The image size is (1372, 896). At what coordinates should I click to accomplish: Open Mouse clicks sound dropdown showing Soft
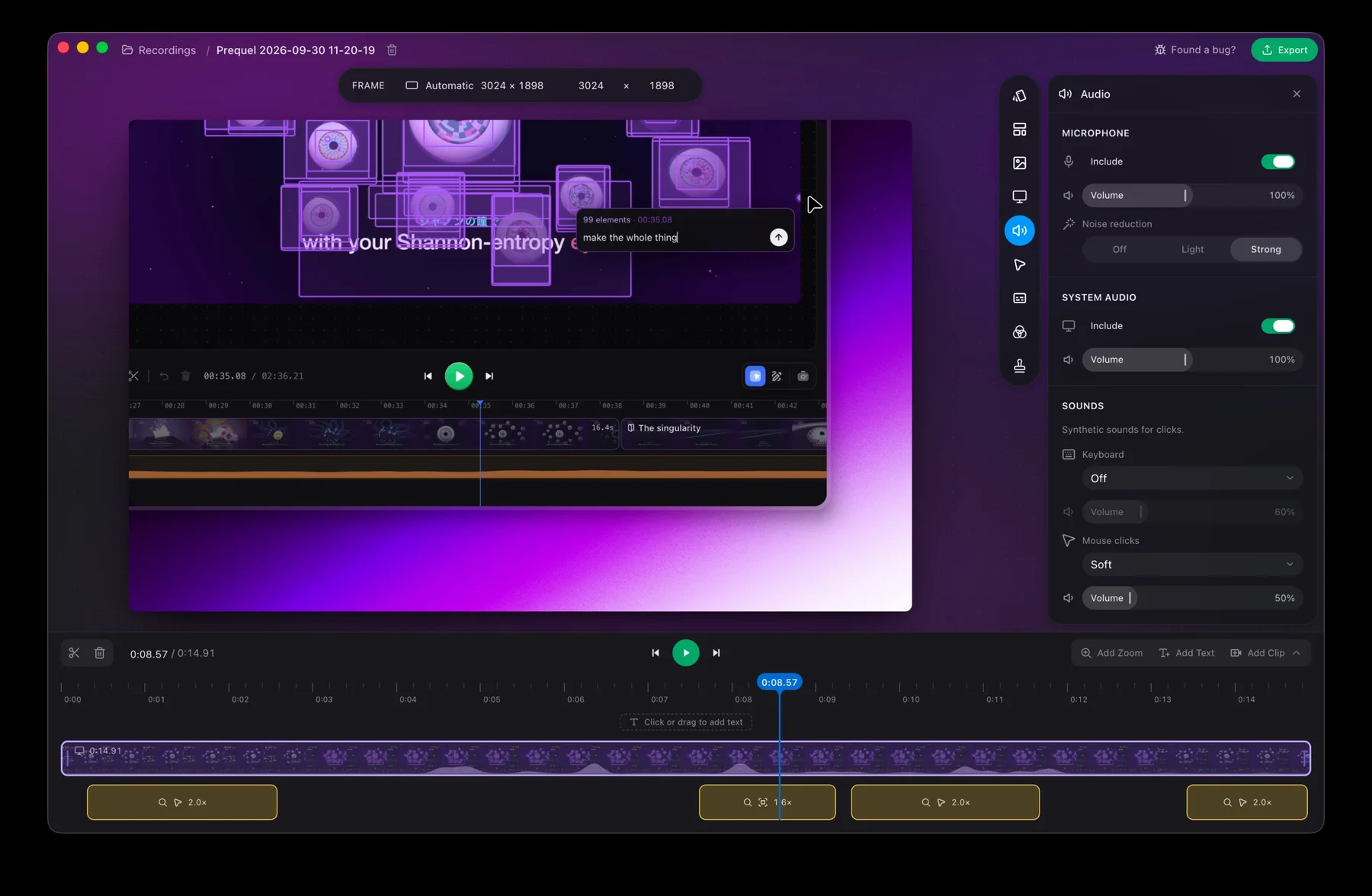(1192, 565)
